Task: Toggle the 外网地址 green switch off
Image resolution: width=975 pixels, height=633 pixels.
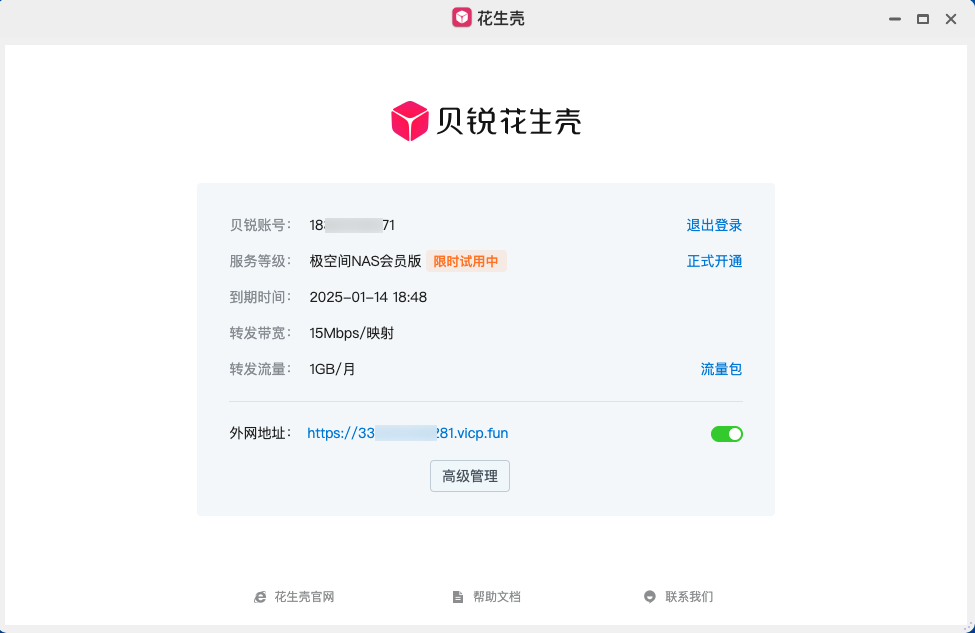Action: (x=727, y=434)
